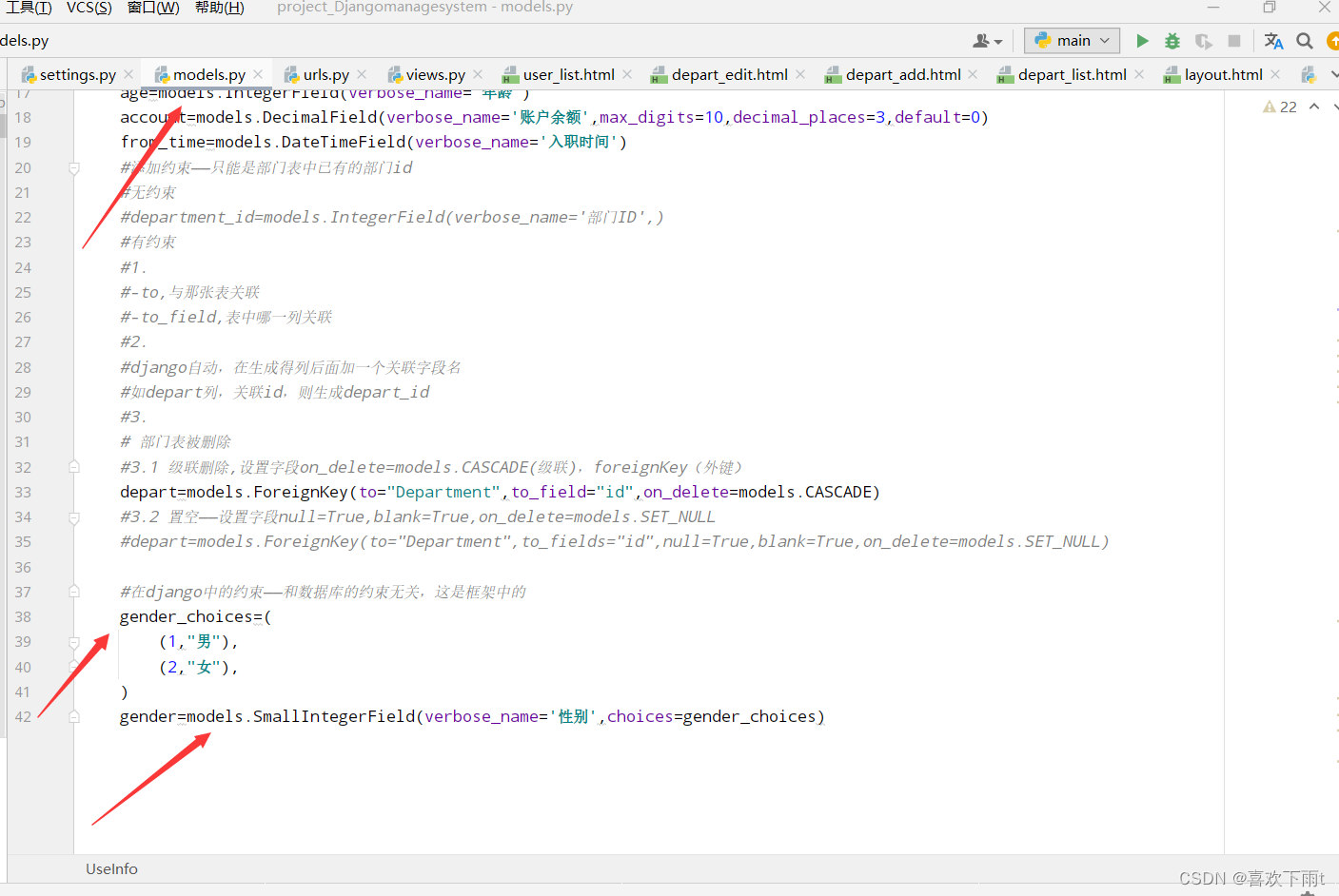Open Search Everywhere magnifier icon
The image size is (1339, 896).
1305,41
